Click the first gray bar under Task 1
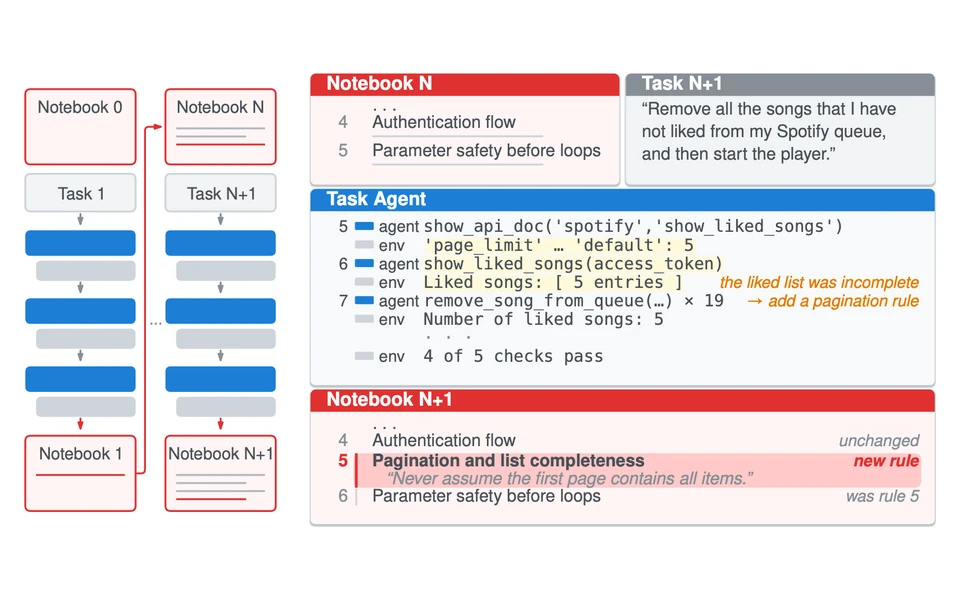Viewport: 960px width, 600px height. coord(86,271)
